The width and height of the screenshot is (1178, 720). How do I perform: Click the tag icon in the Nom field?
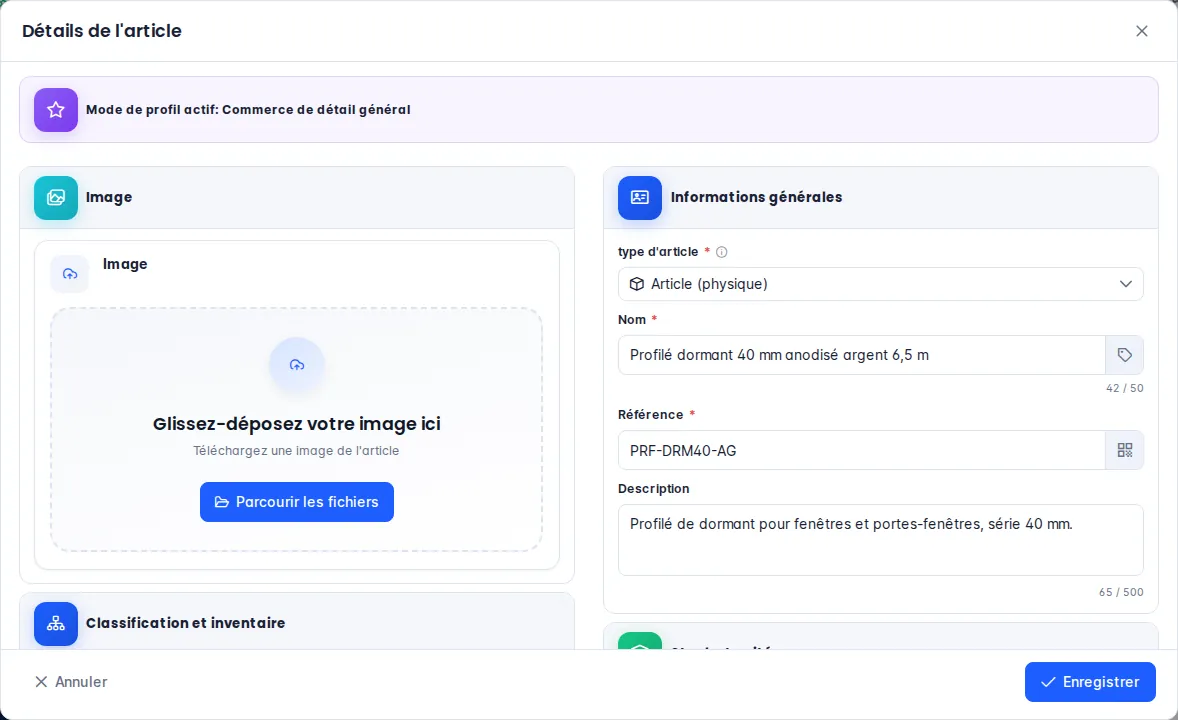(1125, 355)
